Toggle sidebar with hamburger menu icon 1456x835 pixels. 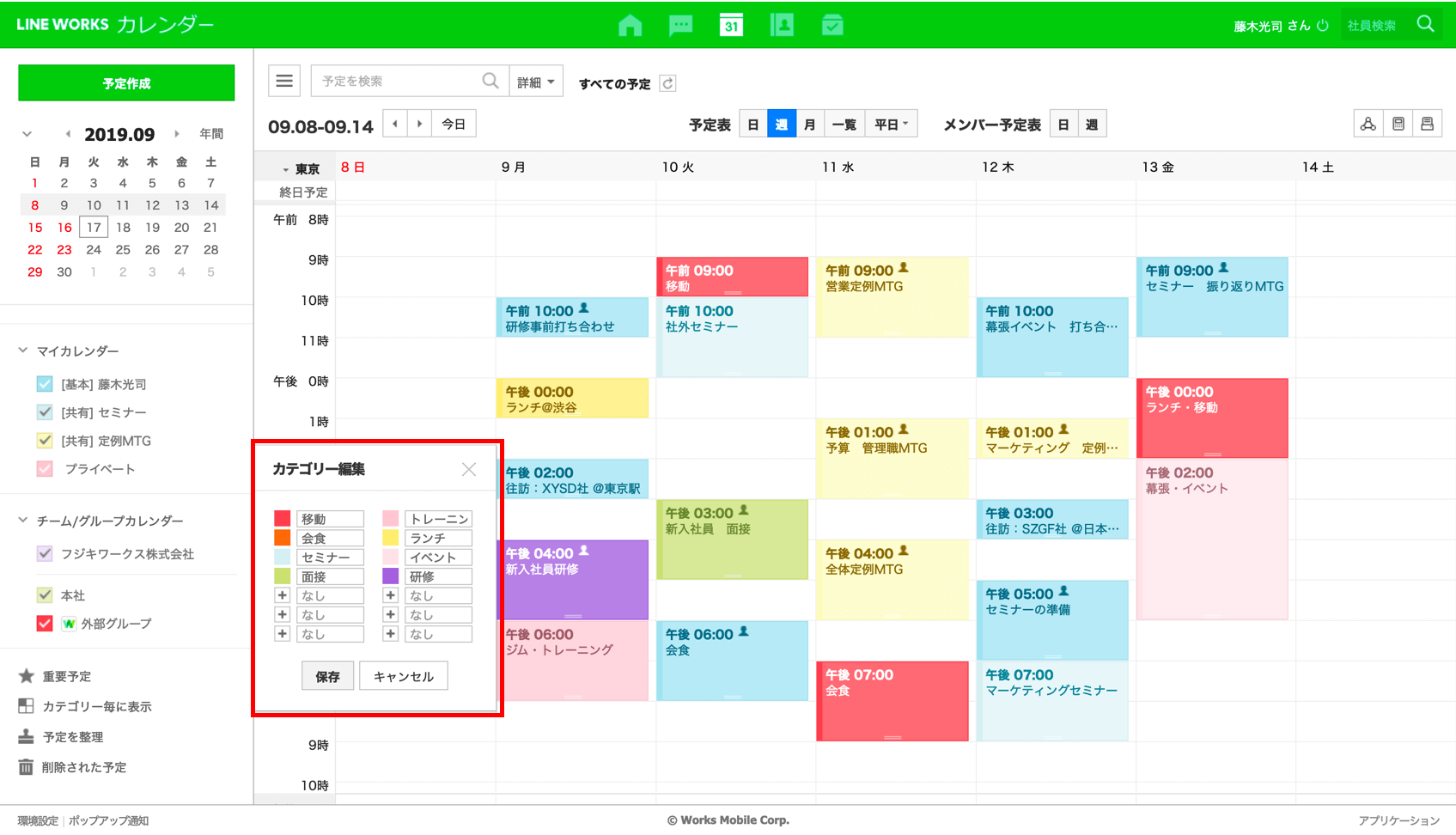point(284,82)
